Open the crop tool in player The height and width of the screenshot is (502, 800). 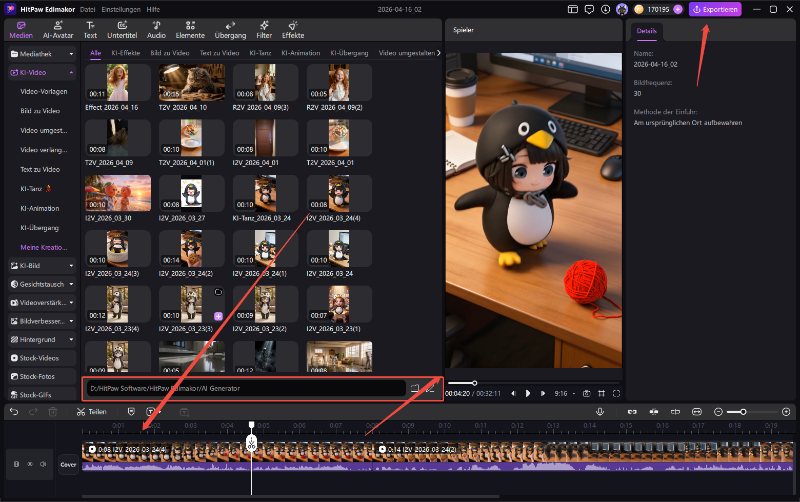pos(602,393)
